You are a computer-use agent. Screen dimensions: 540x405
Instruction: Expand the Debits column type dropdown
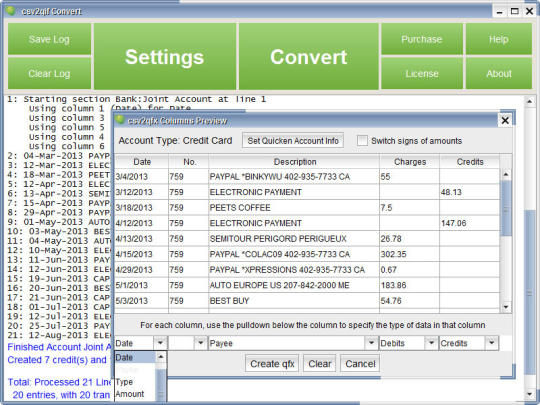pos(431,343)
